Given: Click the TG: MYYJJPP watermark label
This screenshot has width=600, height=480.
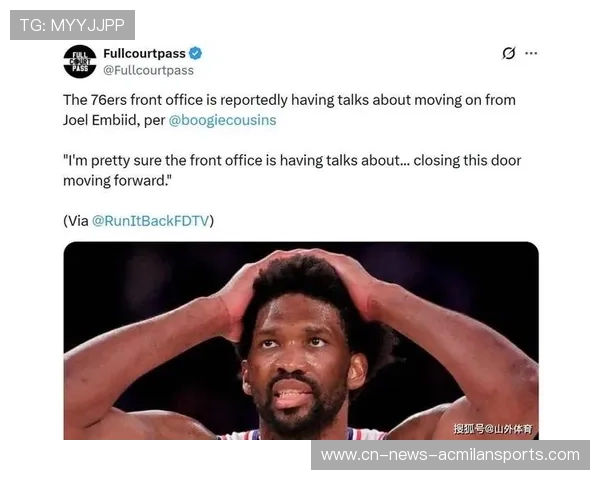Looking at the screenshot, I should (x=72, y=25).
